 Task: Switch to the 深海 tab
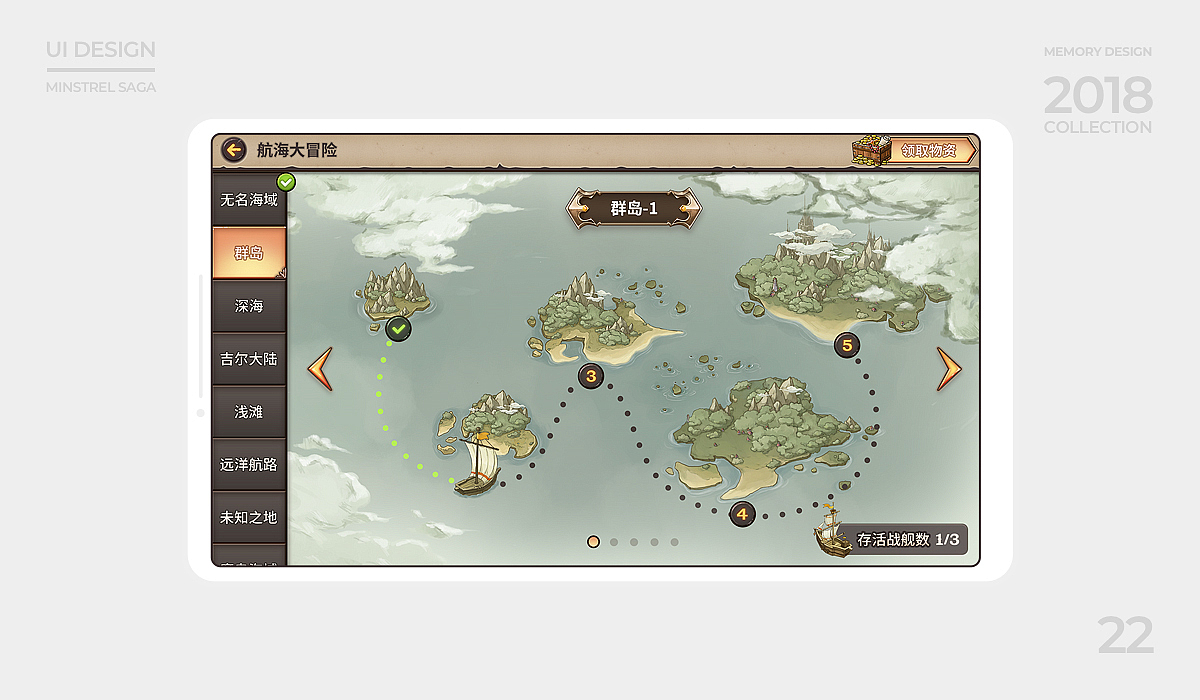point(249,306)
